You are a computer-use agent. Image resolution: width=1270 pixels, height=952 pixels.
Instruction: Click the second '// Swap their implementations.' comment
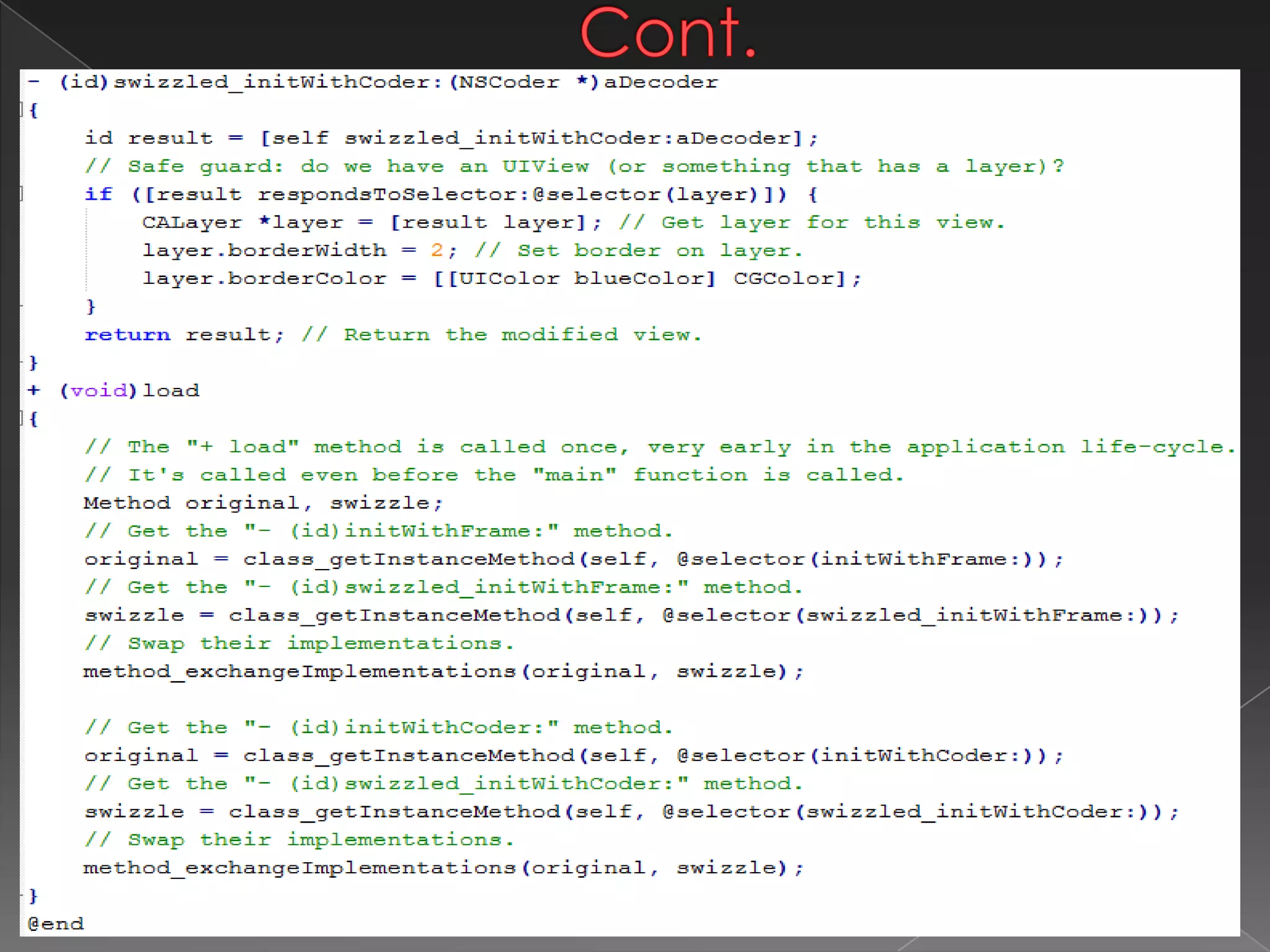pyautogui.click(x=300, y=840)
